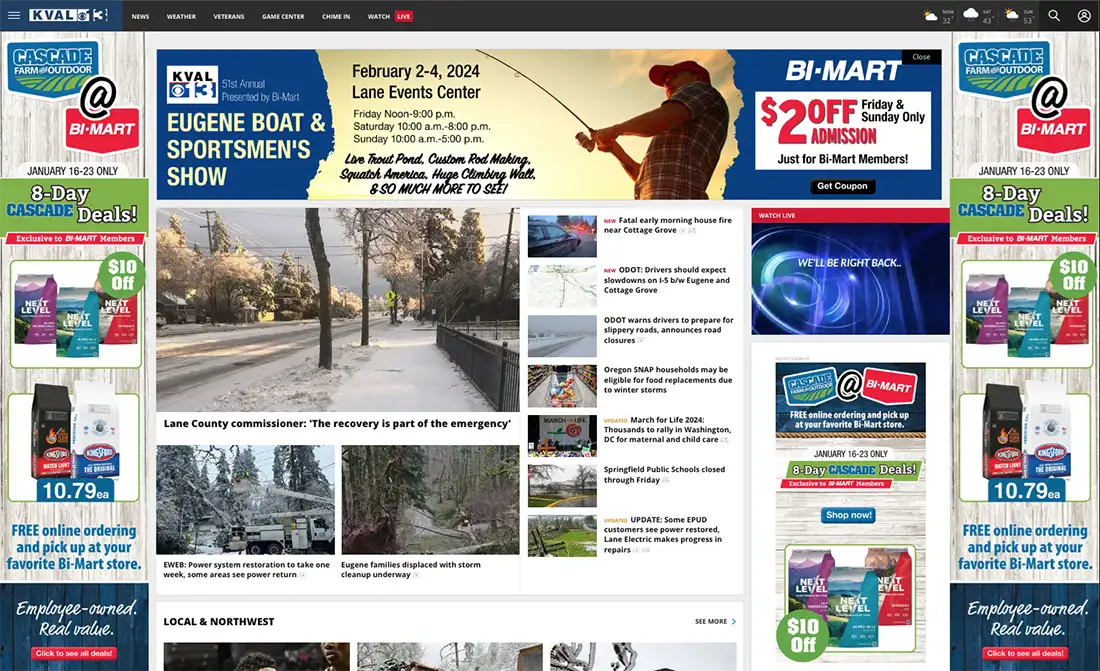Click the $10 Off badge in center-right ad
This screenshot has width=1100, height=671.
pyautogui.click(x=803, y=635)
